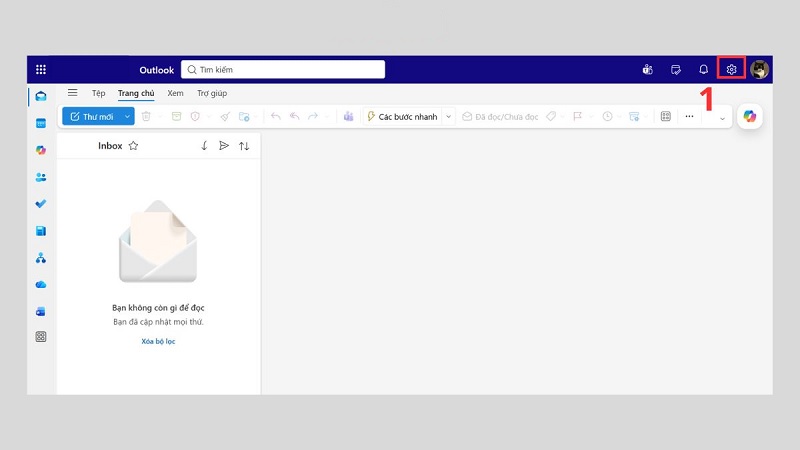
Task: Click the jump-to-bottom arrow in Inbox header
Action: coord(204,146)
